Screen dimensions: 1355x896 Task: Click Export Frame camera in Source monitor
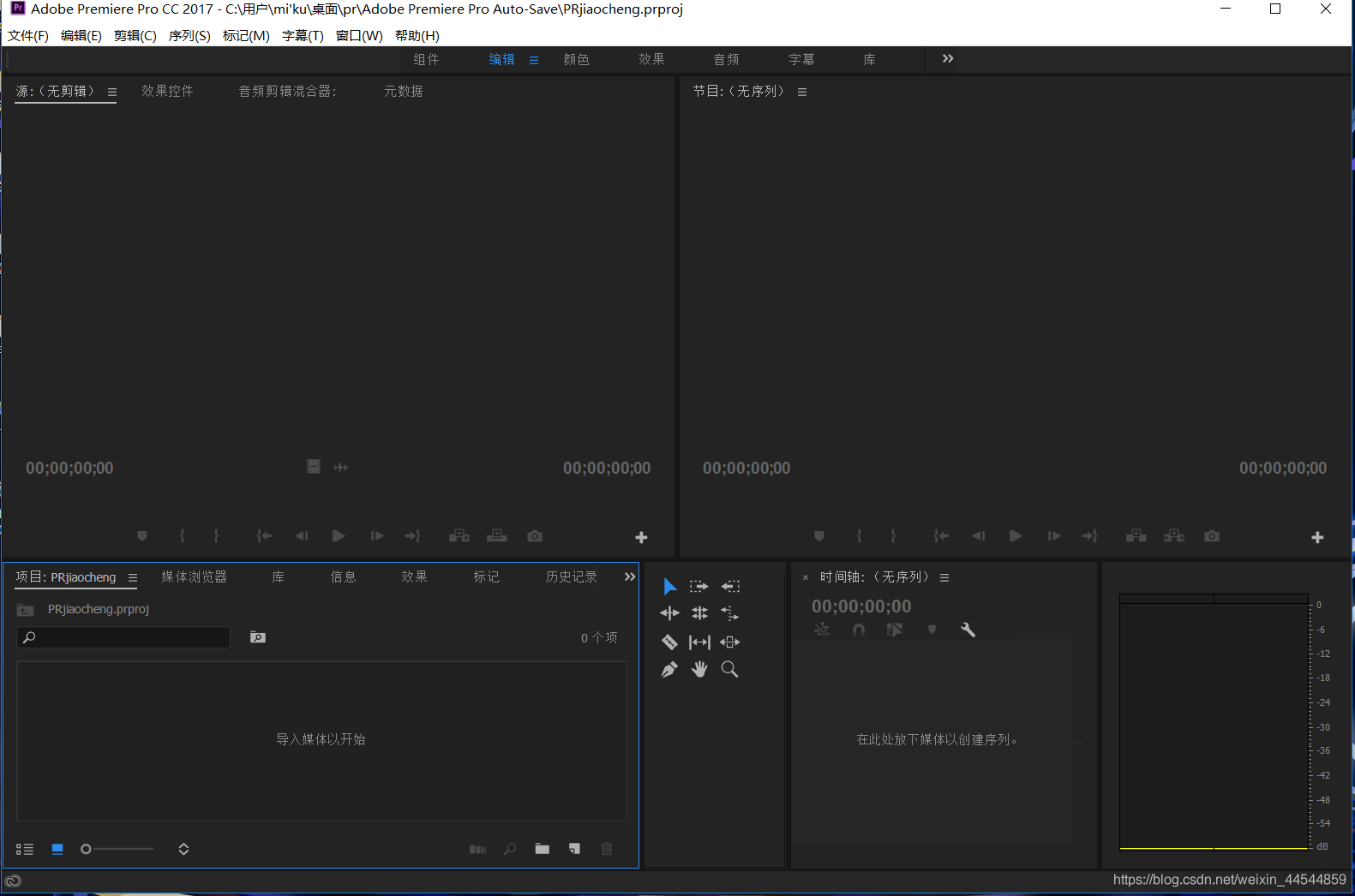(x=535, y=536)
